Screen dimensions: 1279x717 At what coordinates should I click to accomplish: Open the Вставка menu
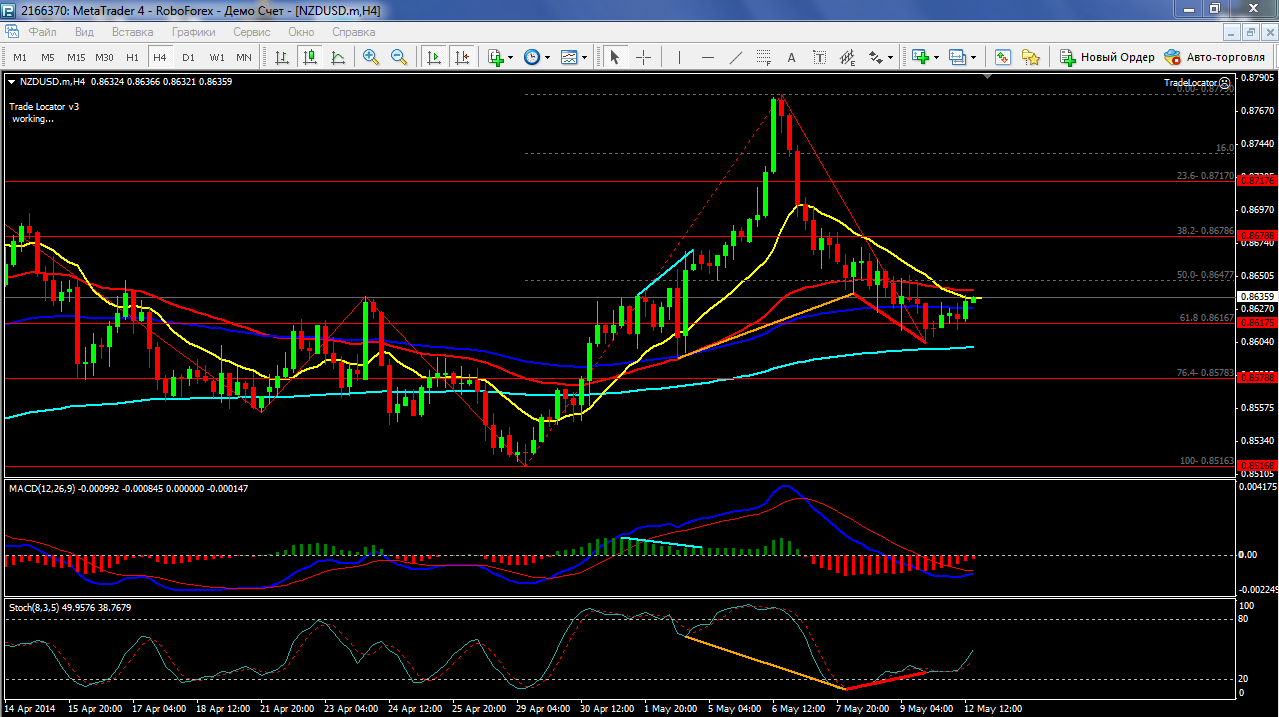click(132, 32)
